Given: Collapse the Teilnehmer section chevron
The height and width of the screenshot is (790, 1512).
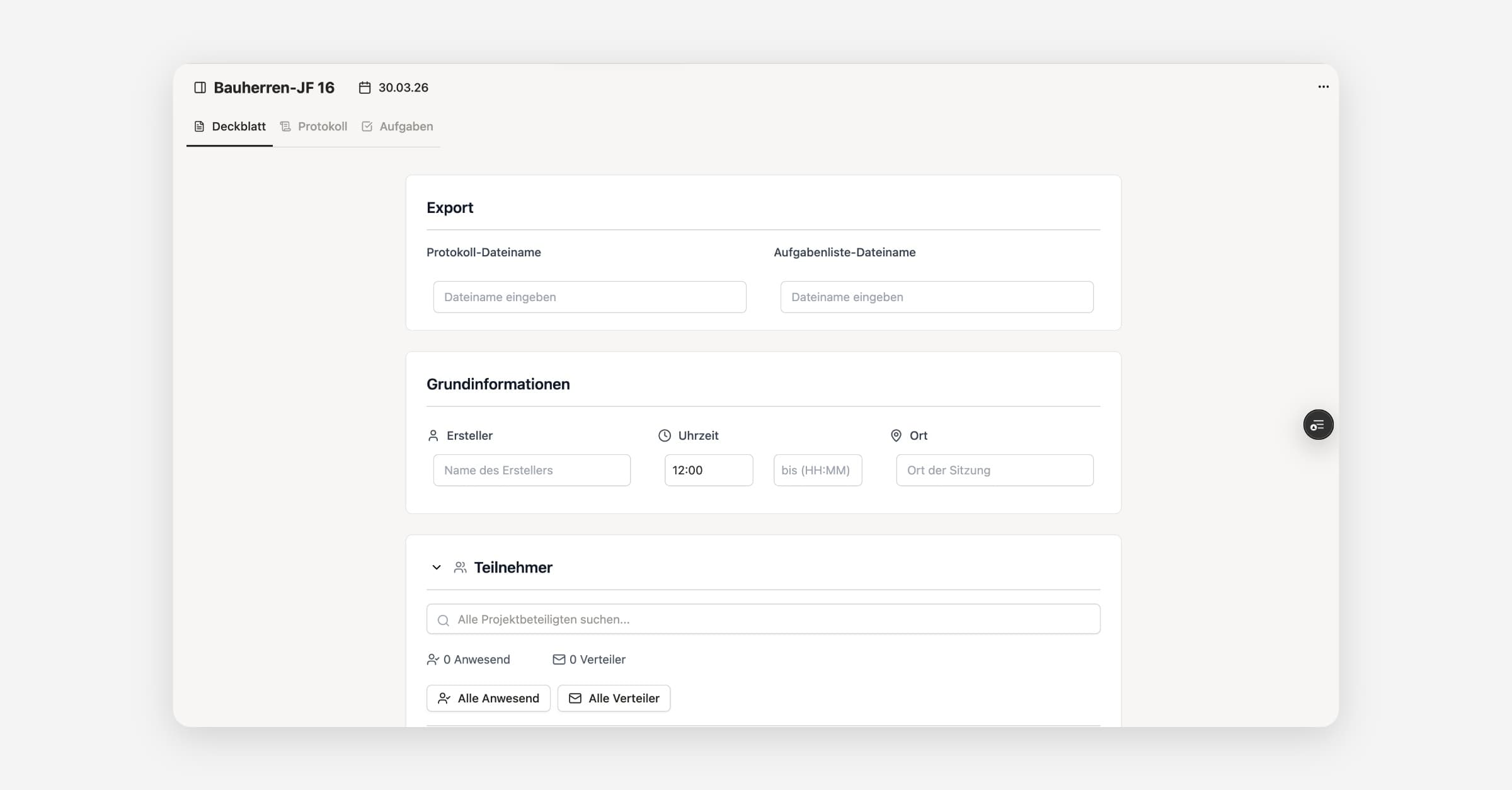Looking at the screenshot, I should (437, 568).
